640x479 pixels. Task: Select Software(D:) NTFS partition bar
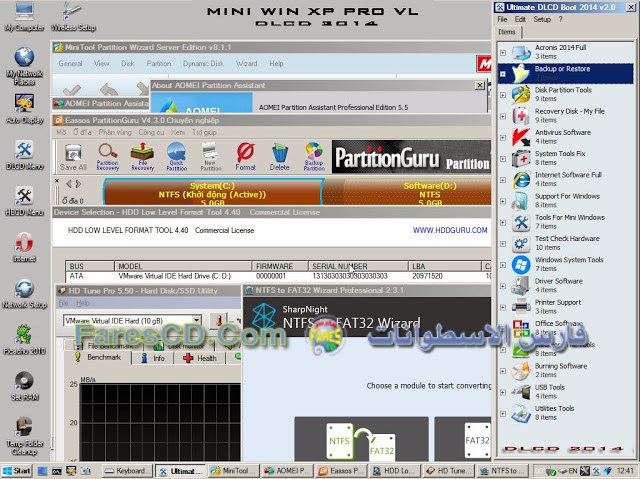(407, 192)
